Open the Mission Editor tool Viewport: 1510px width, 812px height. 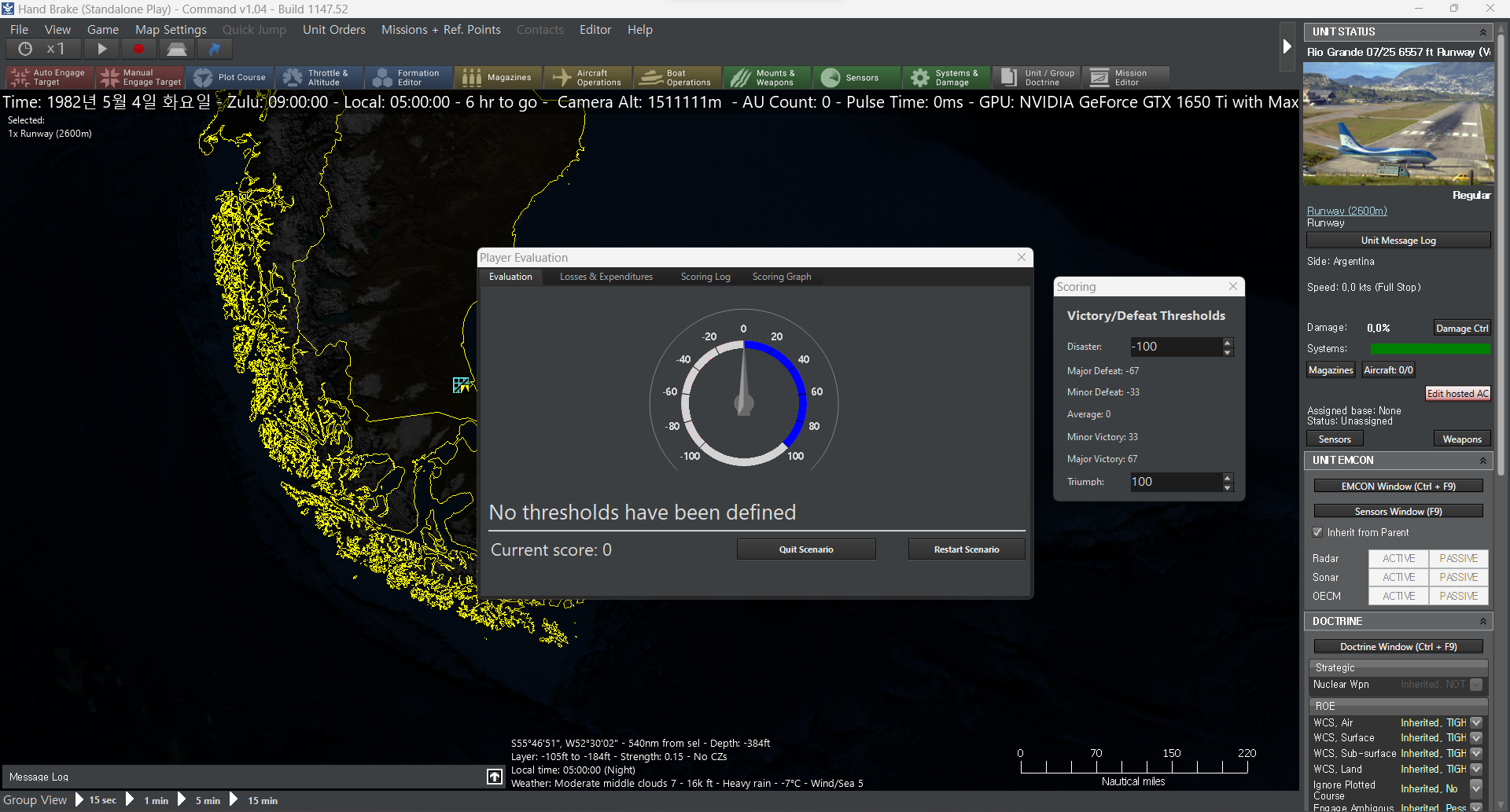point(1125,77)
